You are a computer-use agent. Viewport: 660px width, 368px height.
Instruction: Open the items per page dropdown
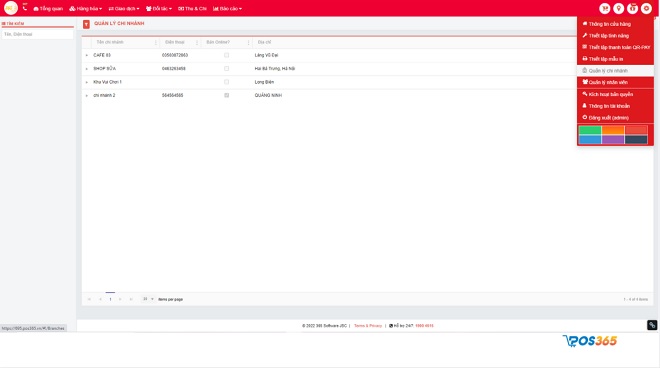click(148, 299)
